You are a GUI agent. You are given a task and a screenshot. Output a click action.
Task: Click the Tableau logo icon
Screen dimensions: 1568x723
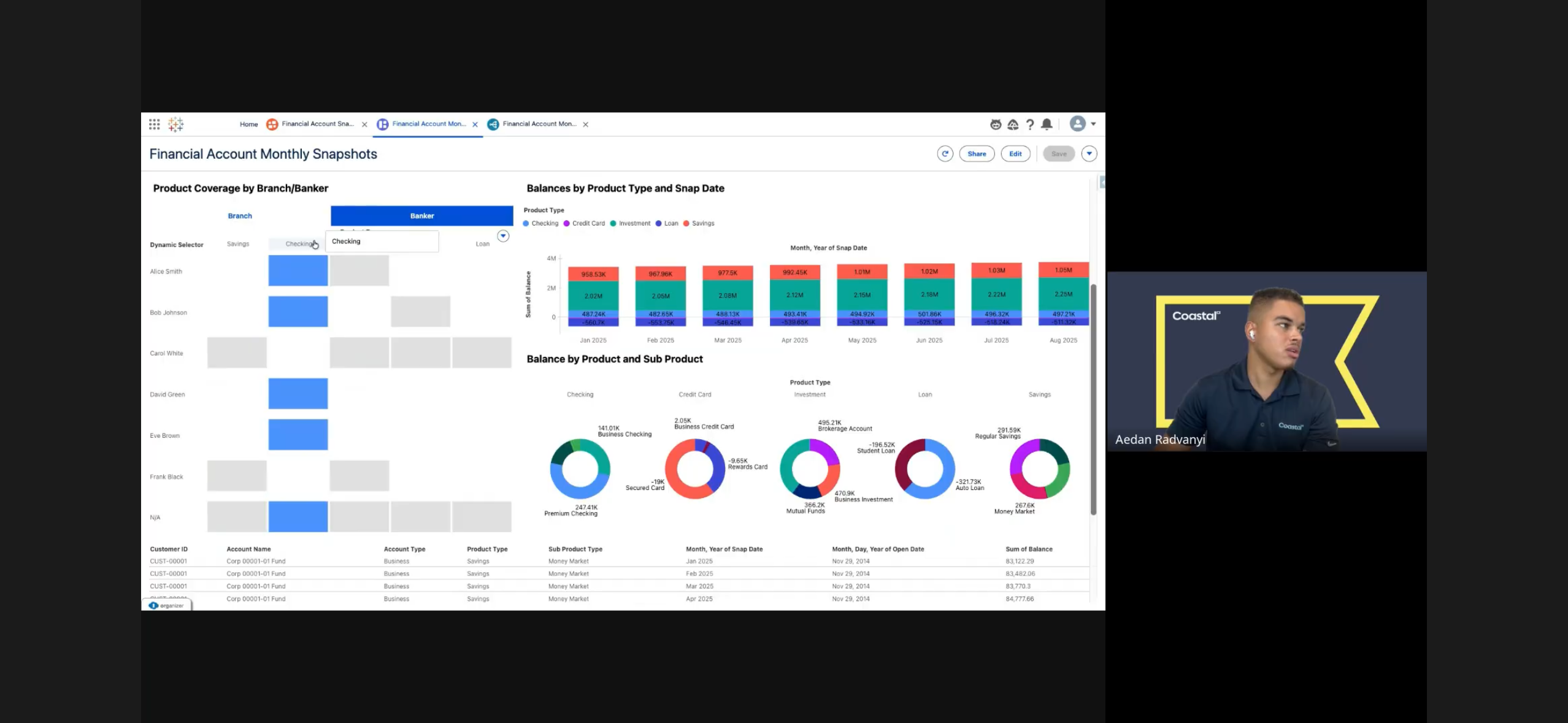[x=175, y=124]
